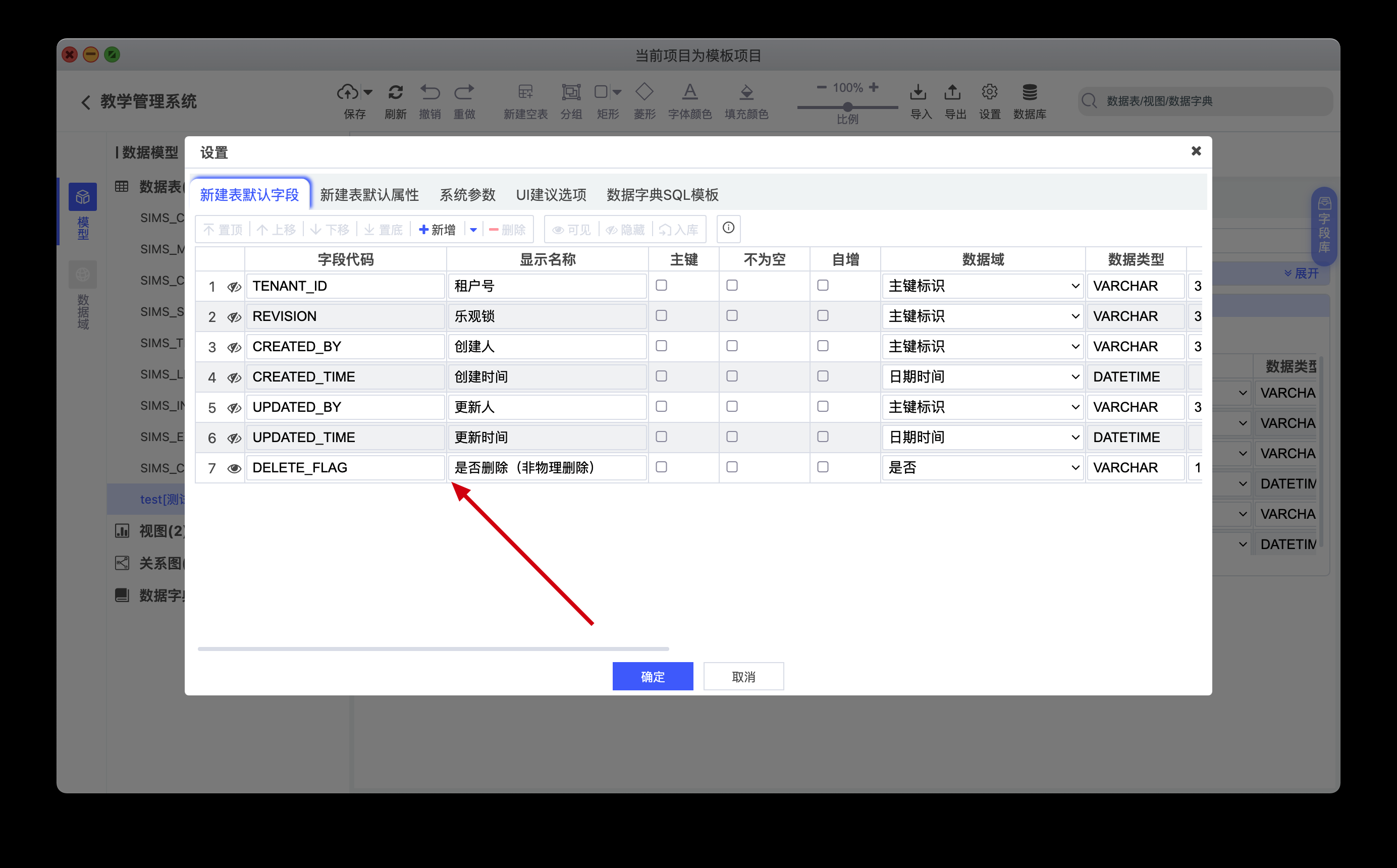Open the 字段库 side panel icon
Screen dimensions: 1397x868
tap(1324, 225)
